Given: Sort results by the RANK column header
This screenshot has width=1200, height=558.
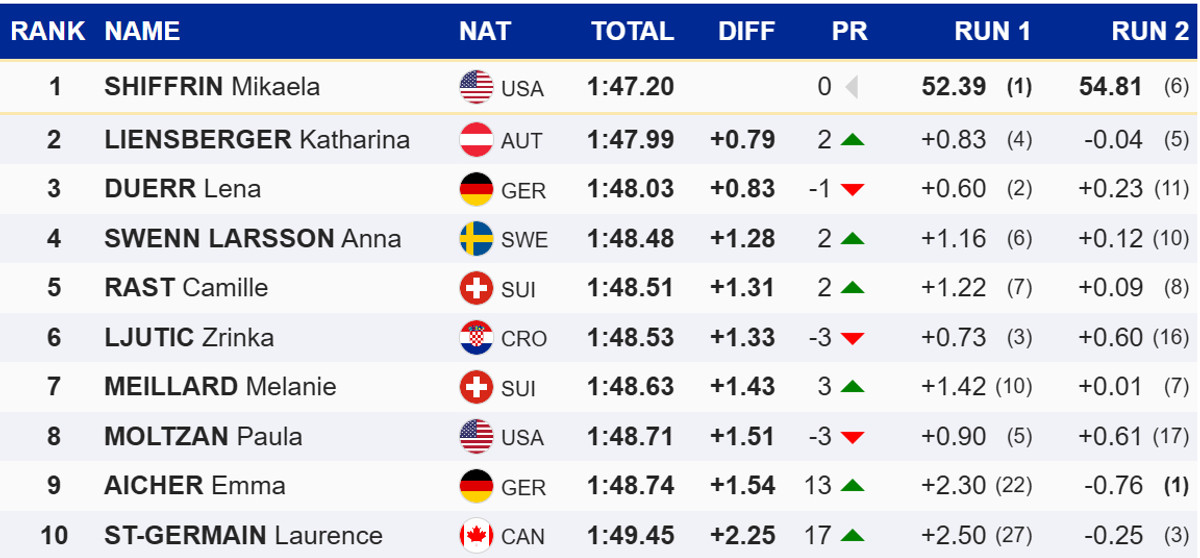Looking at the screenshot, I should click(48, 31).
